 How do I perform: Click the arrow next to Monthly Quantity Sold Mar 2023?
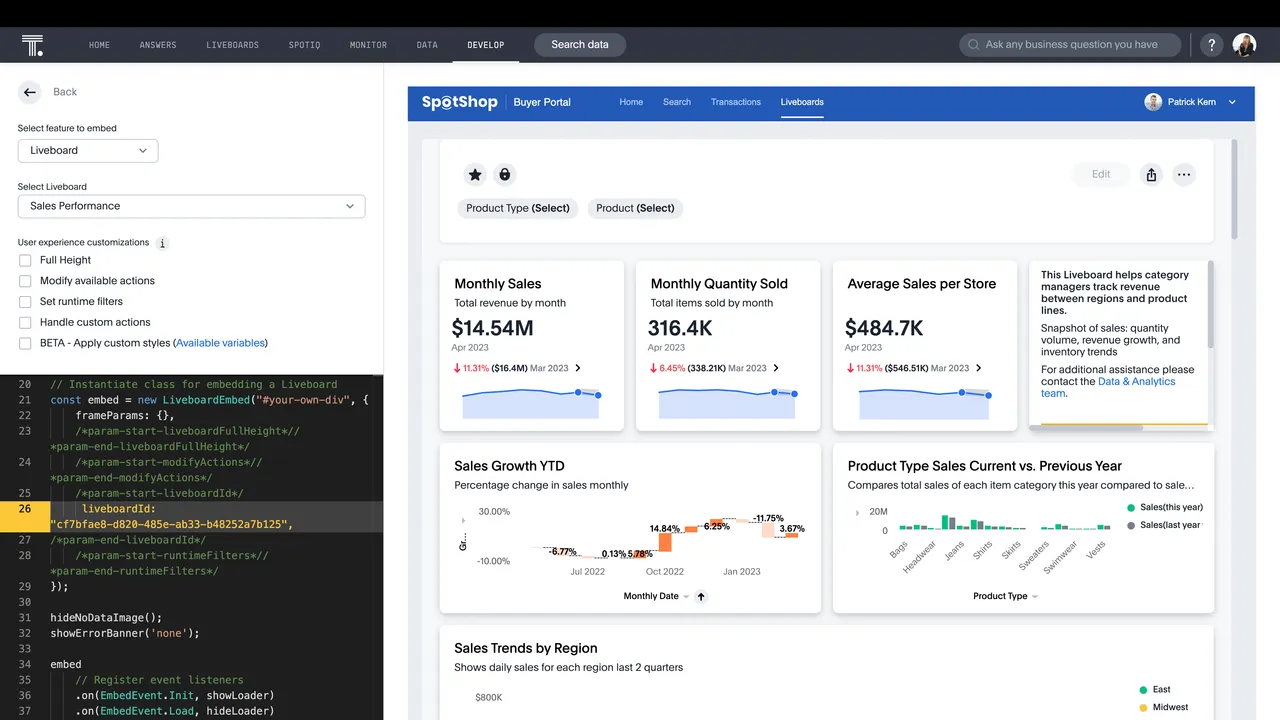pyautogui.click(x=776, y=368)
